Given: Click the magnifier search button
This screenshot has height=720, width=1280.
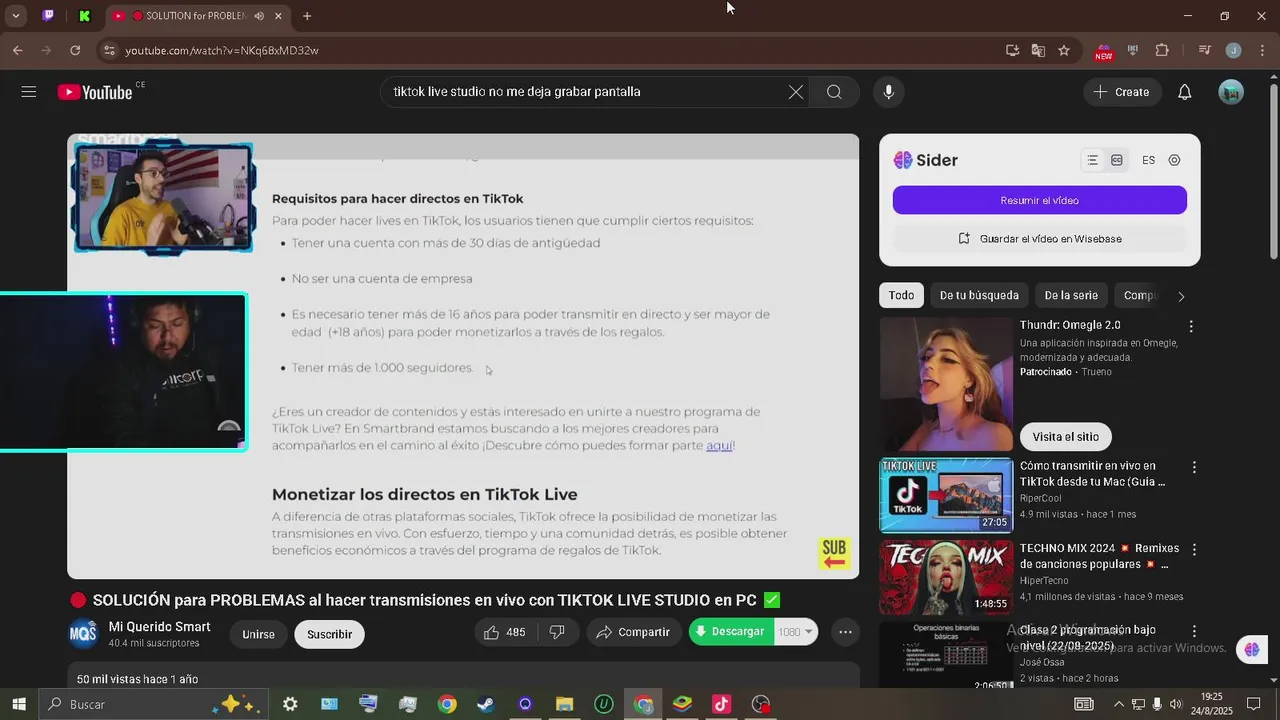Looking at the screenshot, I should pyautogui.click(x=834, y=92).
